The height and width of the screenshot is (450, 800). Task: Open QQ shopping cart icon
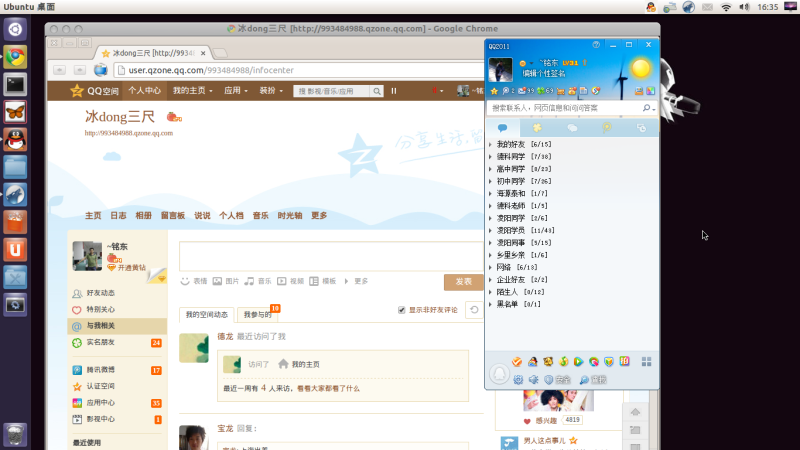(x=561, y=91)
